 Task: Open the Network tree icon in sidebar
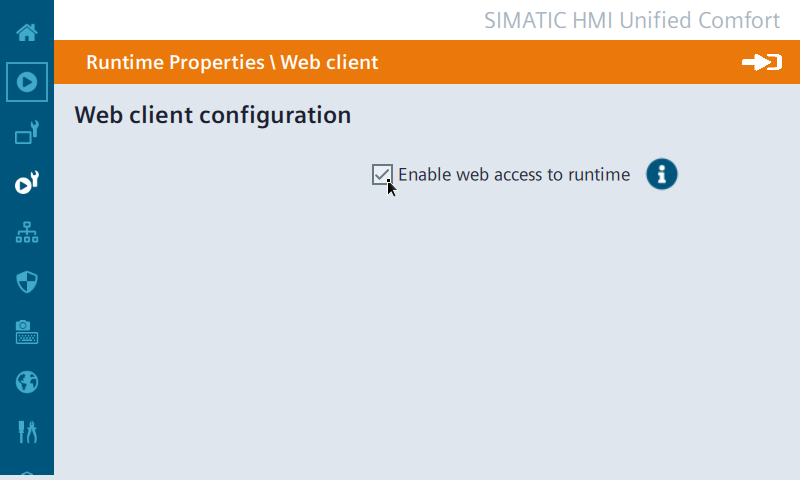click(x=27, y=231)
